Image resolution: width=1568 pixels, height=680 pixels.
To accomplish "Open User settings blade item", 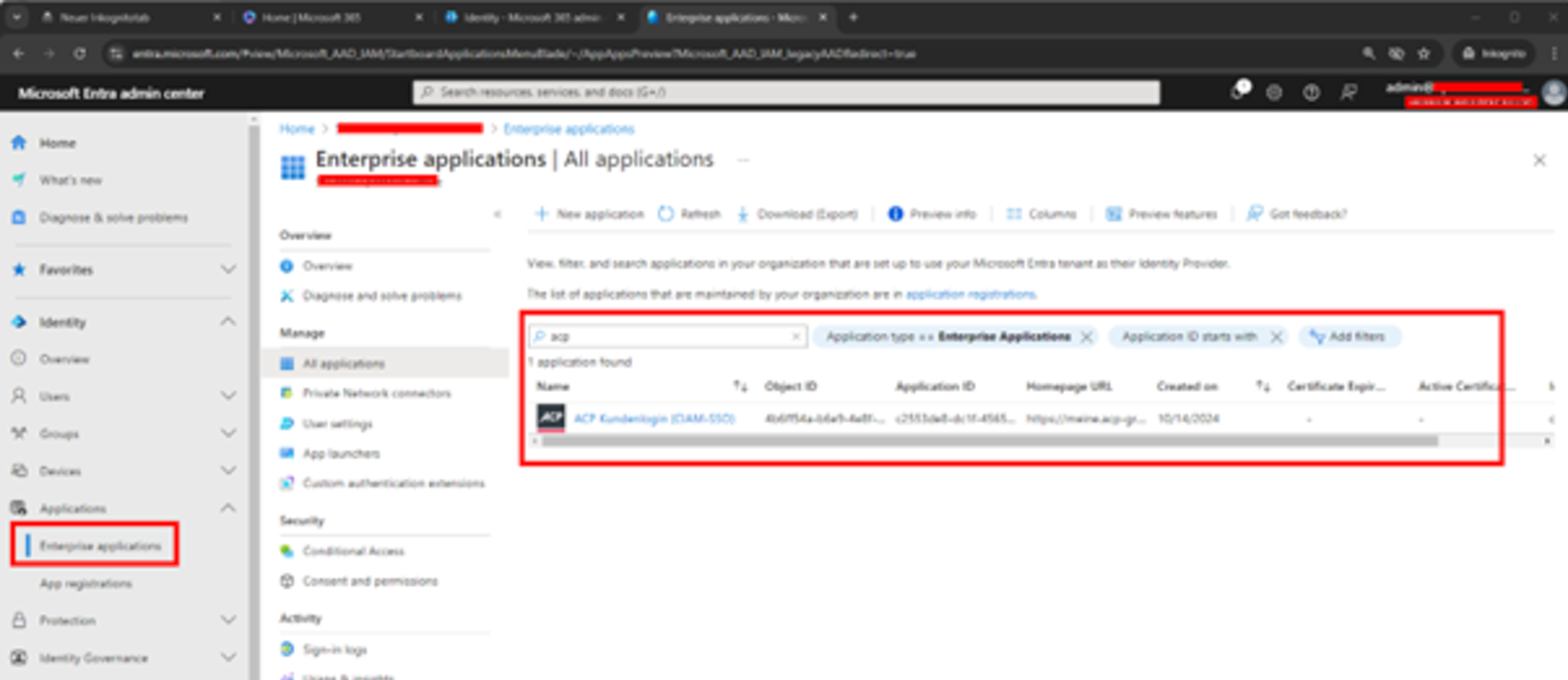I will [337, 424].
